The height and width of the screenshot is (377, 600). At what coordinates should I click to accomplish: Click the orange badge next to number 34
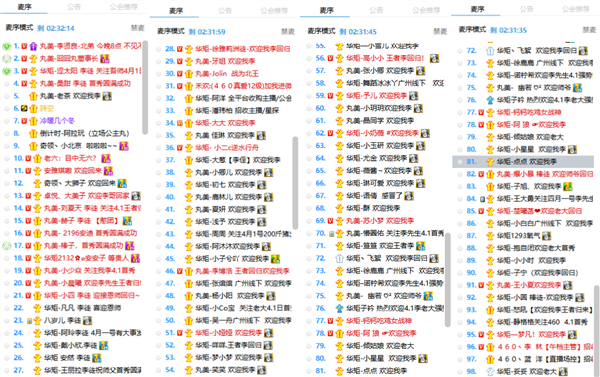point(179,123)
